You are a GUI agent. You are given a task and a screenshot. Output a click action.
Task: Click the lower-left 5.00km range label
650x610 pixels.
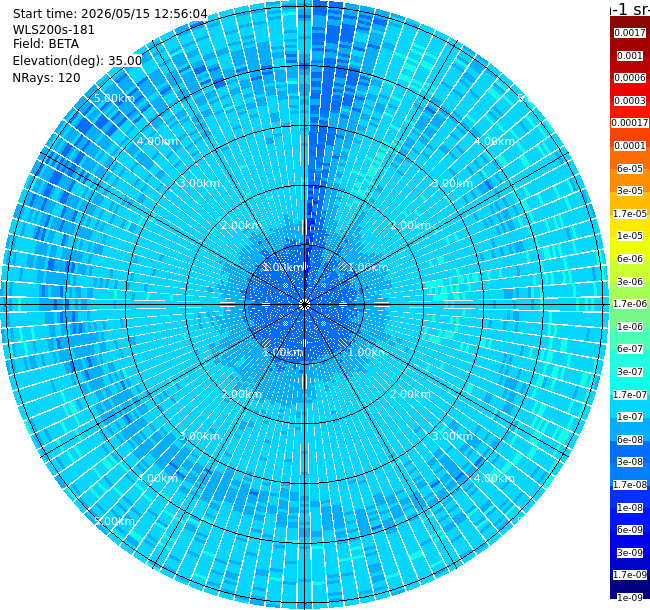click(114, 521)
